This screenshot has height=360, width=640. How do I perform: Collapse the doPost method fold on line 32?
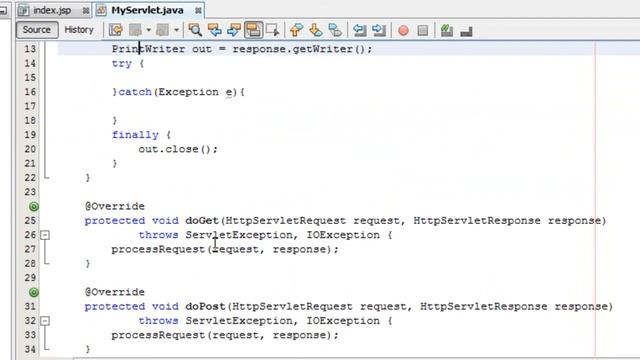pyautogui.click(x=45, y=321)
